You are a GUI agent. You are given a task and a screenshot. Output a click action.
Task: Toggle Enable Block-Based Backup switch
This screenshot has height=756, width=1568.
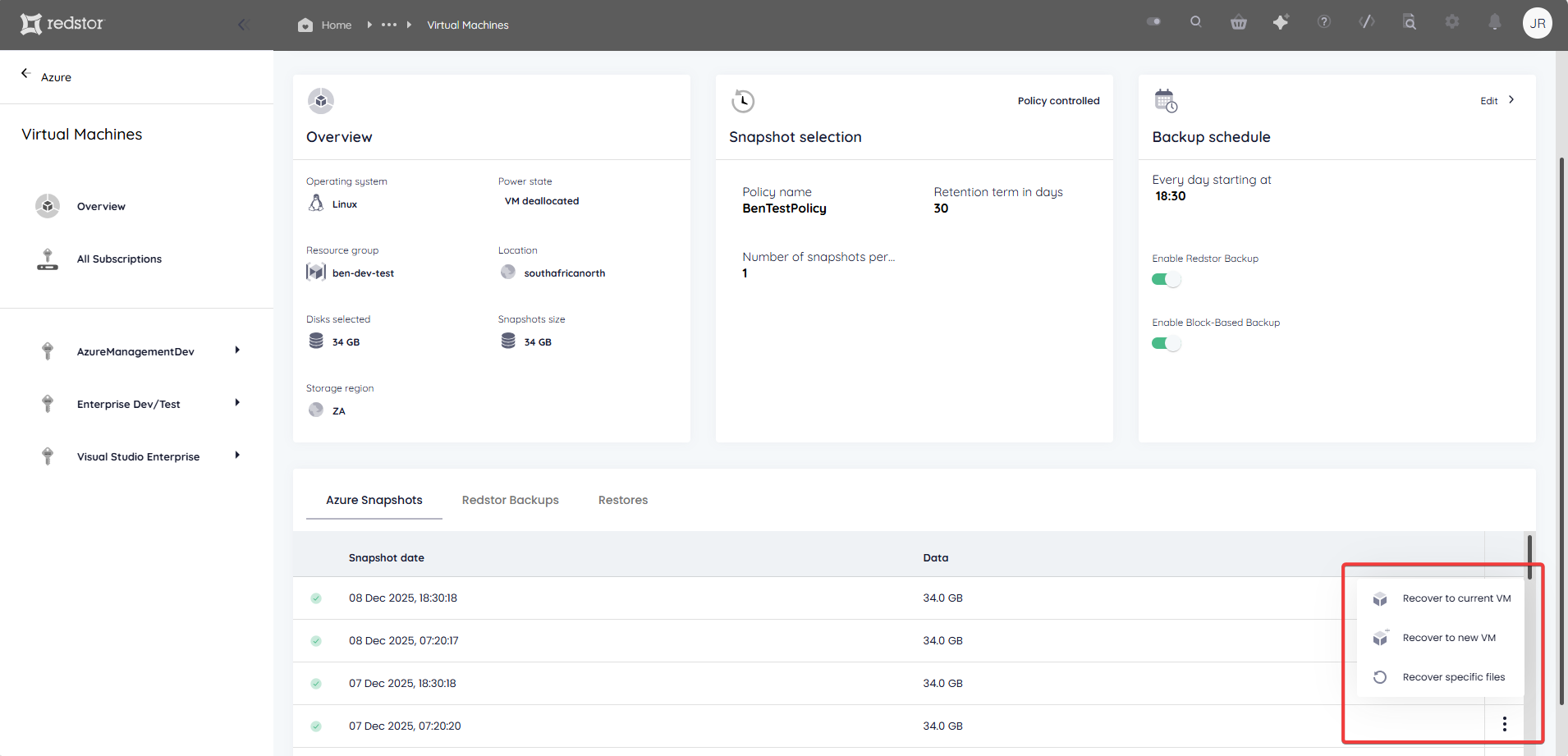pos(1166,343)
